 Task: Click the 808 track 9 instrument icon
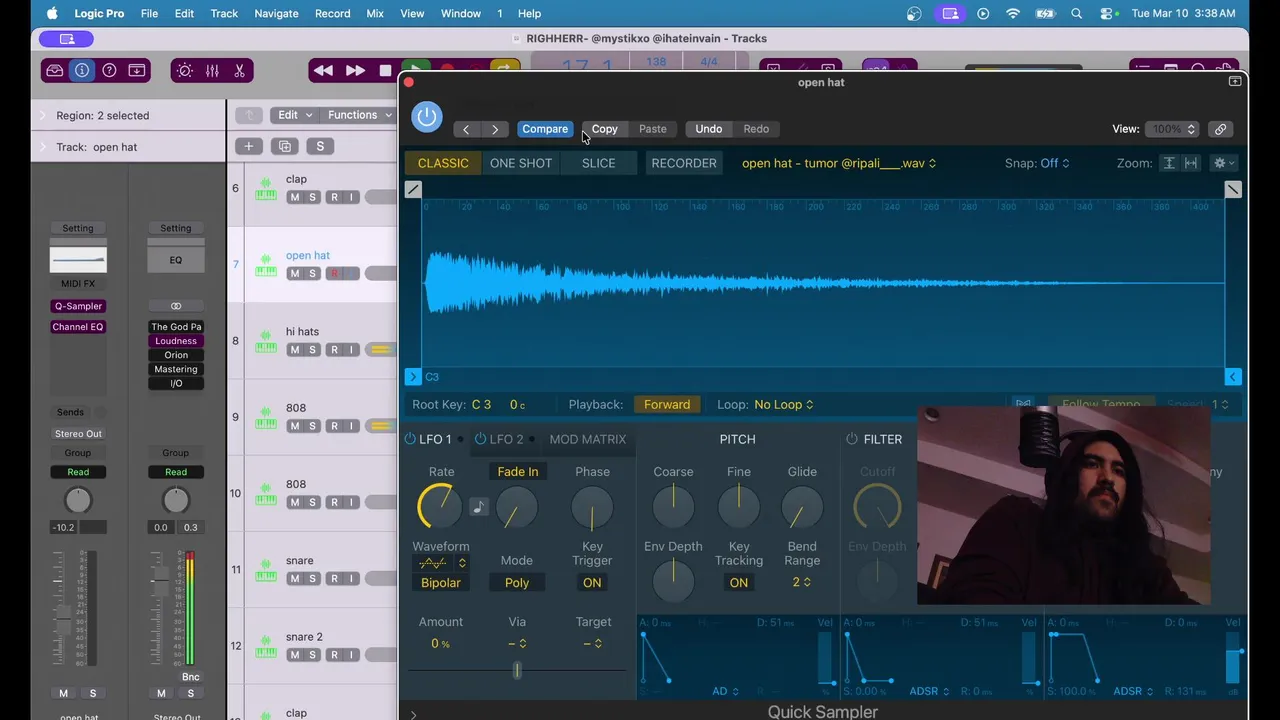coord(265,417)
